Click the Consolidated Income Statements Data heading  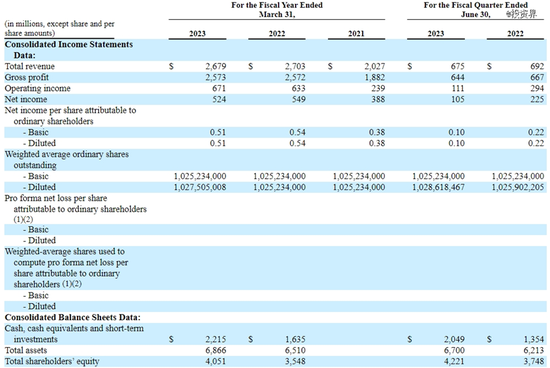(69, 50)
